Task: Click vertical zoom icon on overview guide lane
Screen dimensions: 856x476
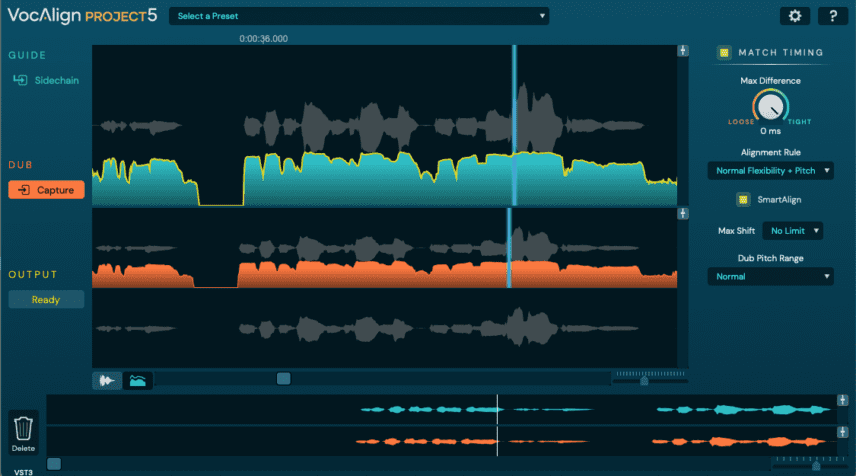Action: (x=842, y=400)
